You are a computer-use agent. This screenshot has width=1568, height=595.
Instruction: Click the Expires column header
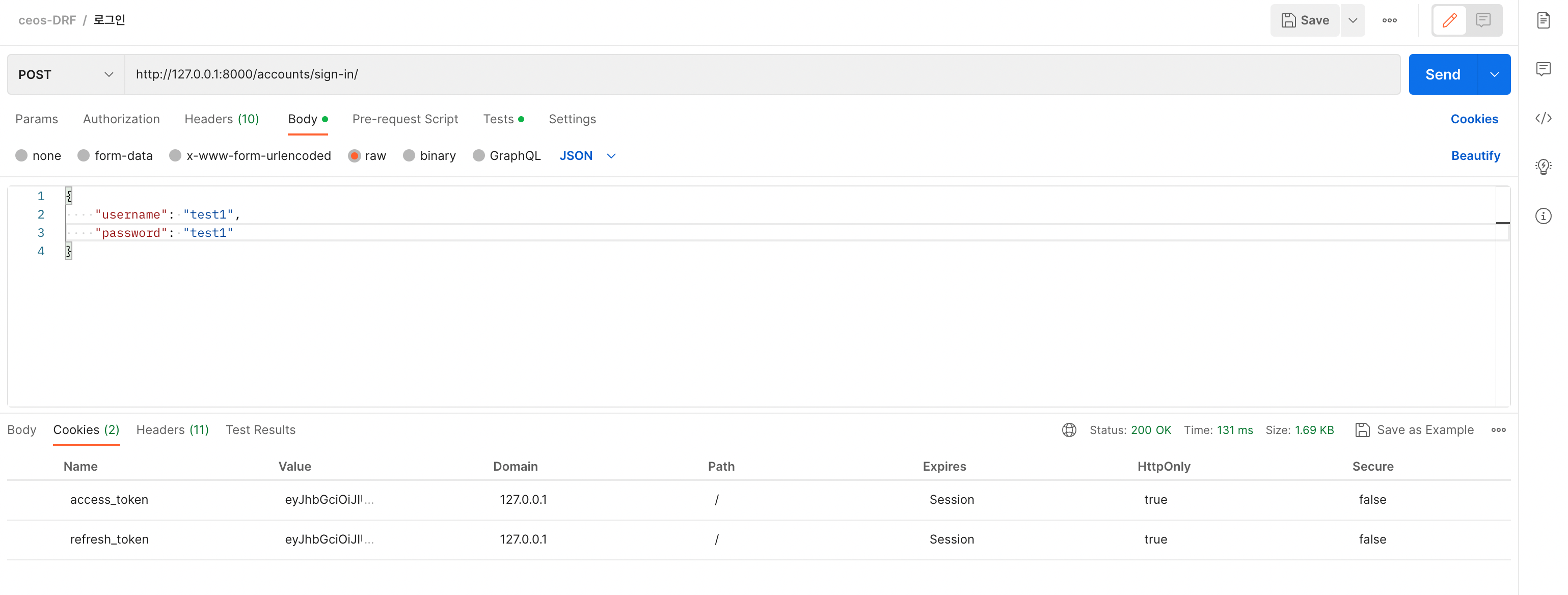[x=944, y=467]
